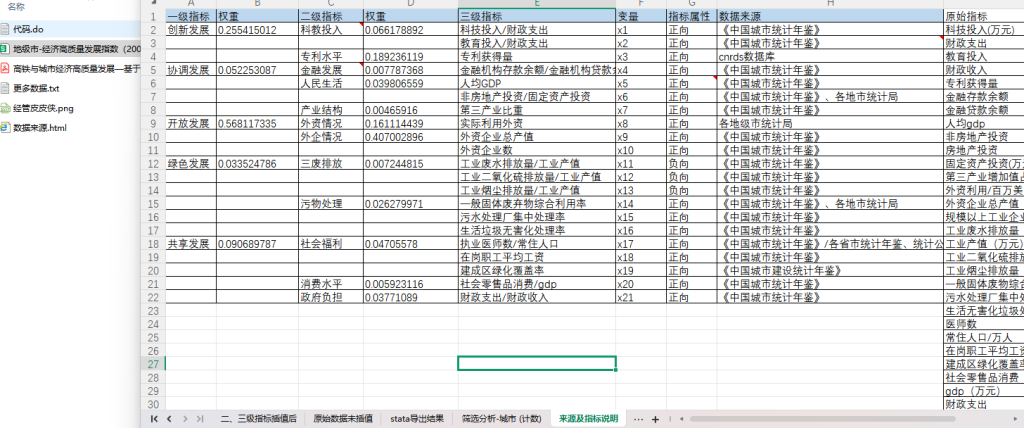Click the 指标属性 header cell
1024x428 pixels.
692,16
